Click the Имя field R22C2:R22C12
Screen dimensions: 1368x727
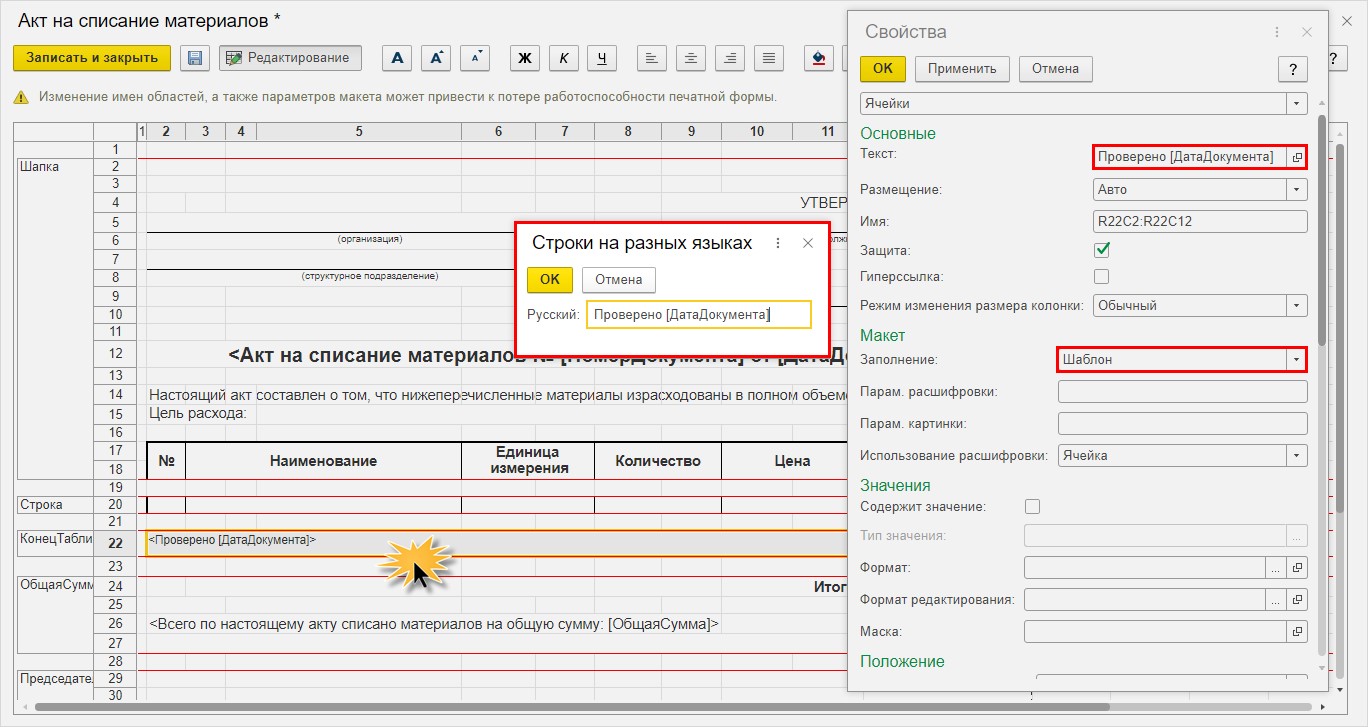(1200, 222)
